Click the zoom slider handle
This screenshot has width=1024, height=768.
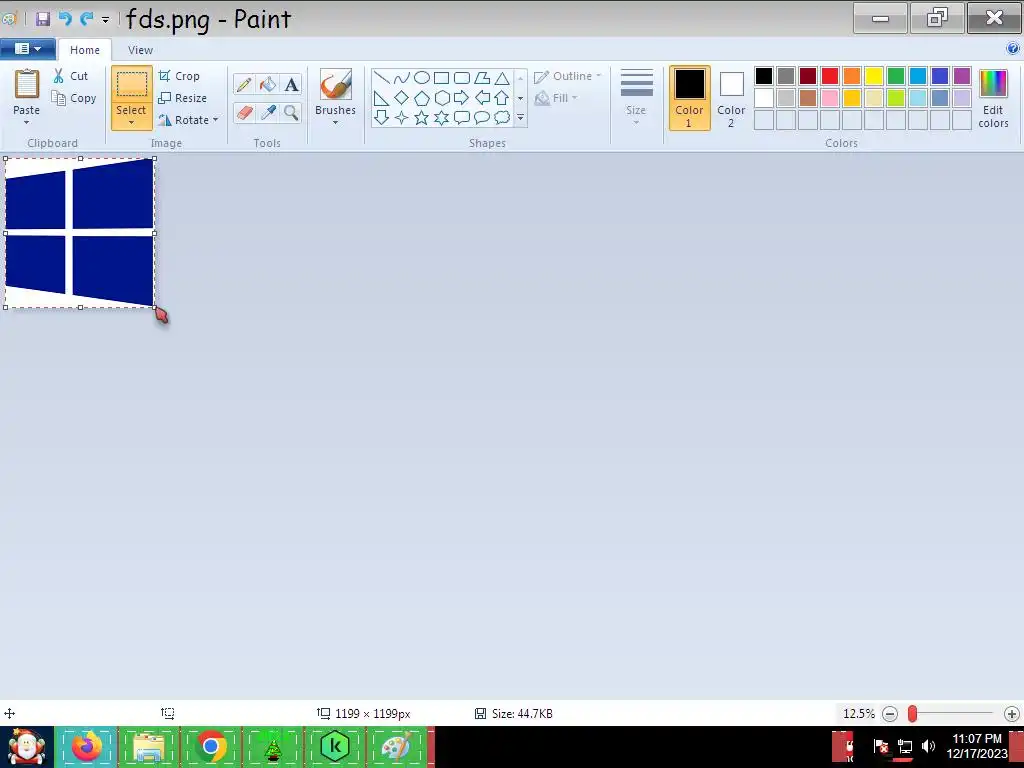click(912, 714)
